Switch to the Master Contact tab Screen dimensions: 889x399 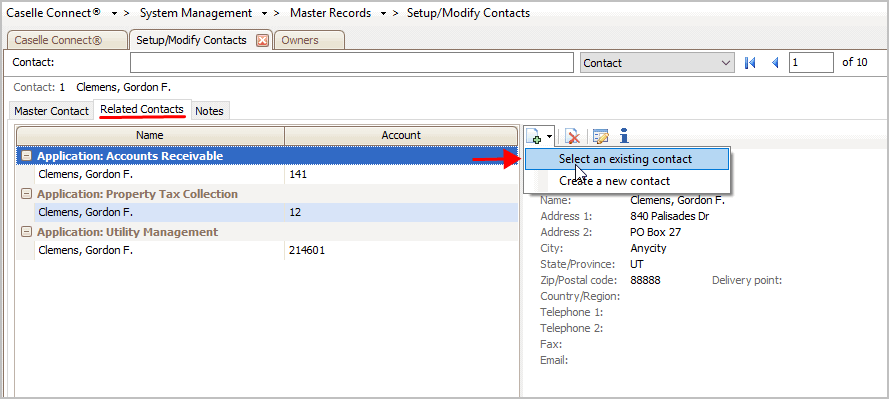pyautogui.click(x=52, y=111)
